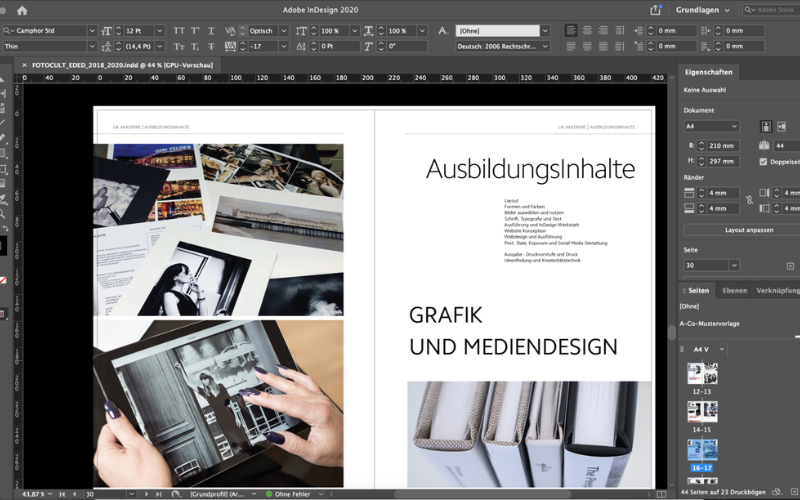Open the Camphor Std font dropdown
The height and width of the screenshot is (500, 800).
(x=92, y=31)
